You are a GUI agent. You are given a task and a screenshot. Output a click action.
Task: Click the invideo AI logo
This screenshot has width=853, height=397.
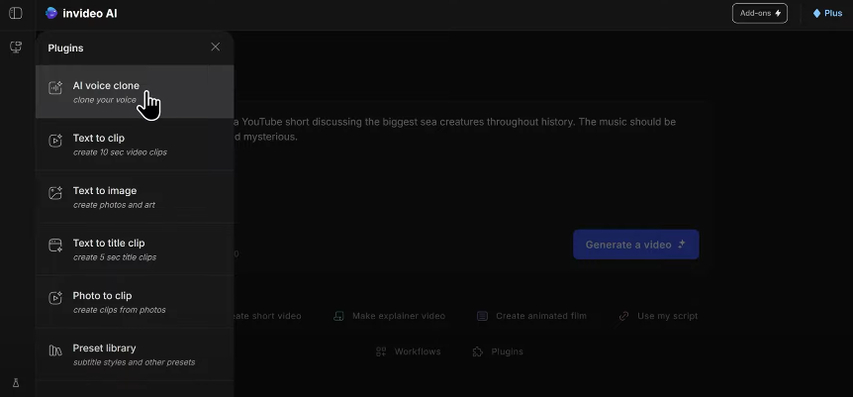click(82, 13)
